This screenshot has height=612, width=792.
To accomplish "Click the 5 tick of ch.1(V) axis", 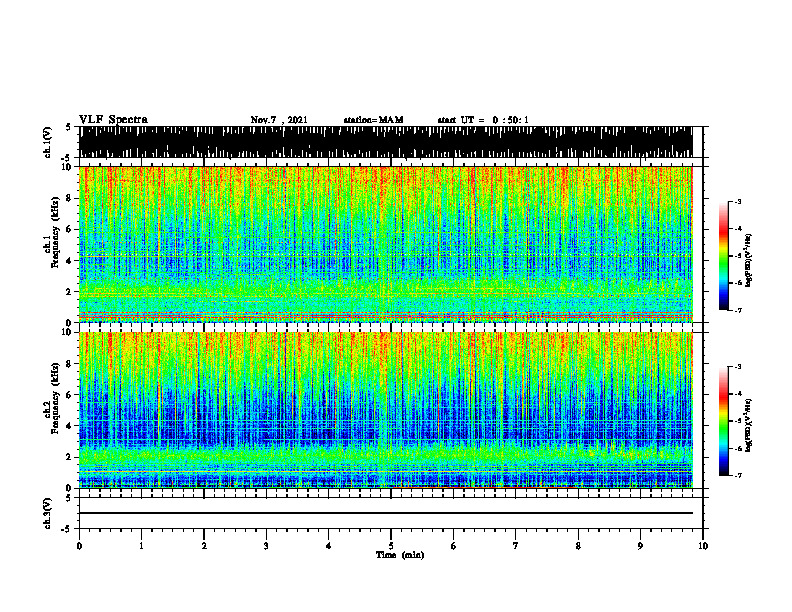I will click(x=70, y=127).
